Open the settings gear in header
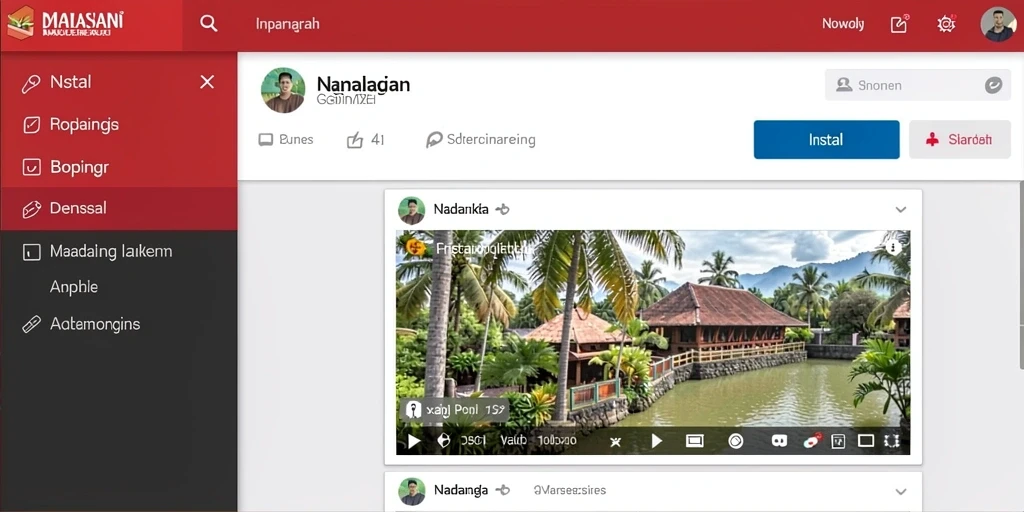Viewport: 1024px width, 512px height. pyautogui.click(x=946, y=24)
